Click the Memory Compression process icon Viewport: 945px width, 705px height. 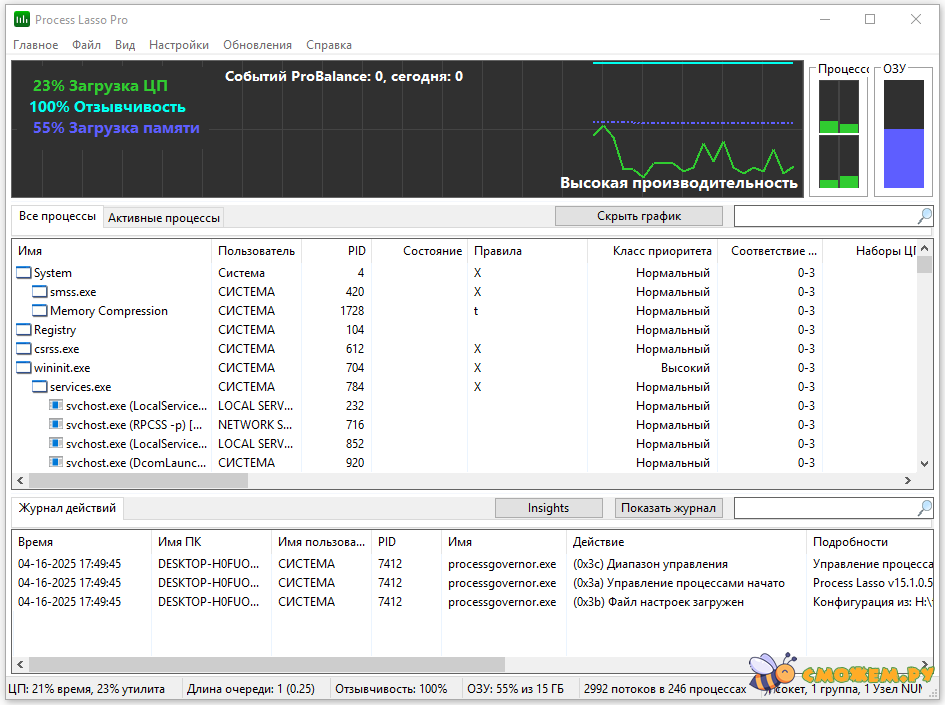pos(40,310)
